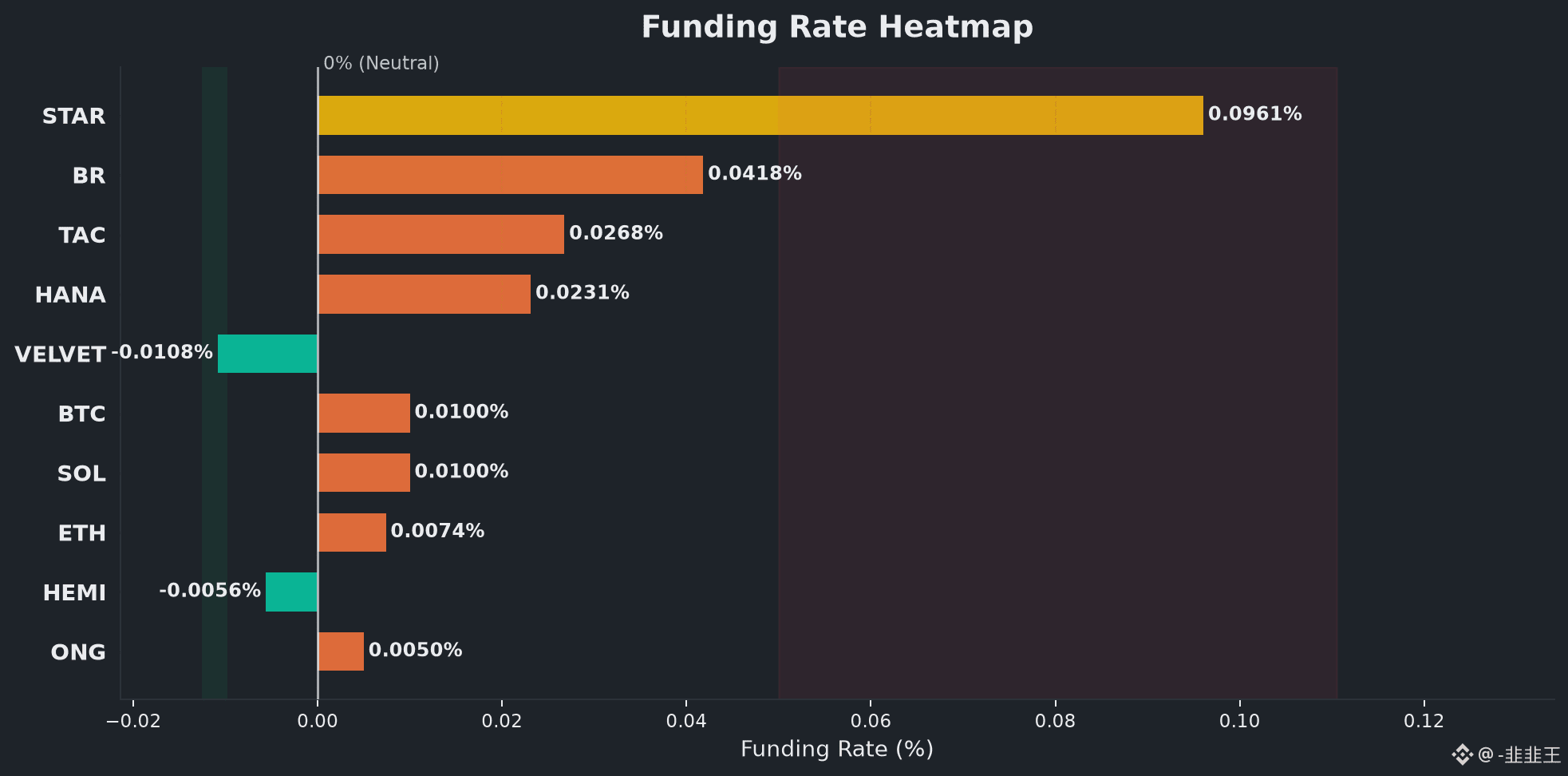Click the 0.00 x-axis tick label
This screenshot has height=776, width=1568.
(318, 722)
